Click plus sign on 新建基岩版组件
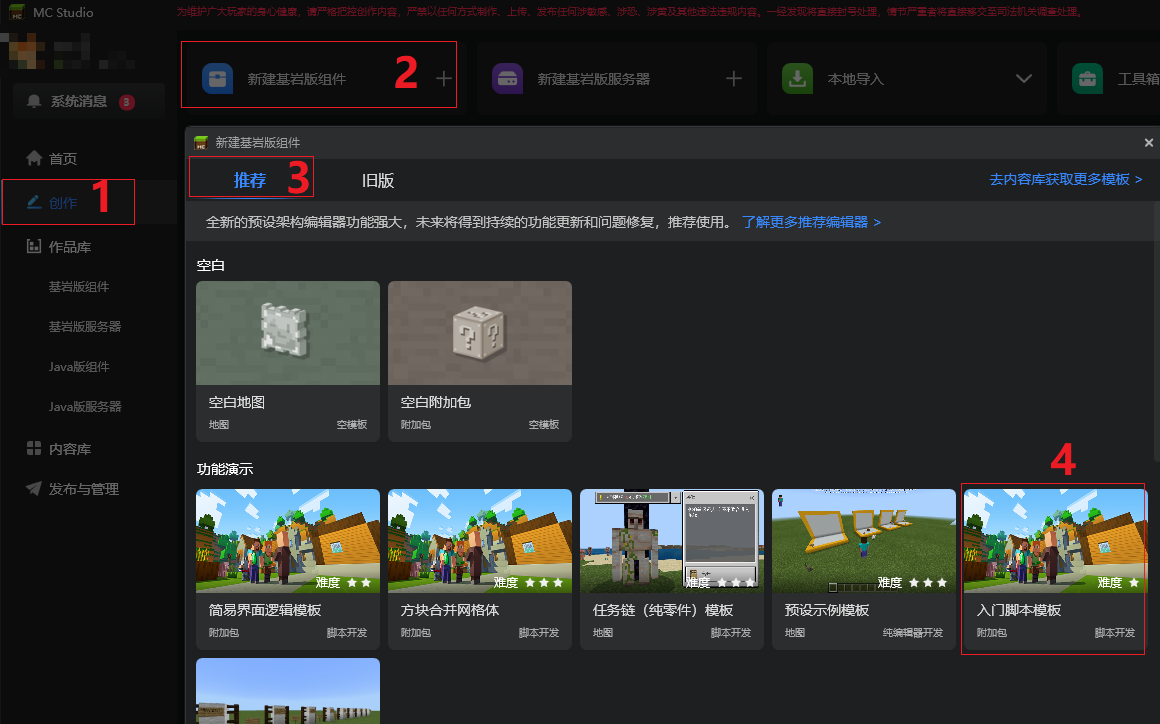This screenshot has height=724, width=1160. coord(444,78)
